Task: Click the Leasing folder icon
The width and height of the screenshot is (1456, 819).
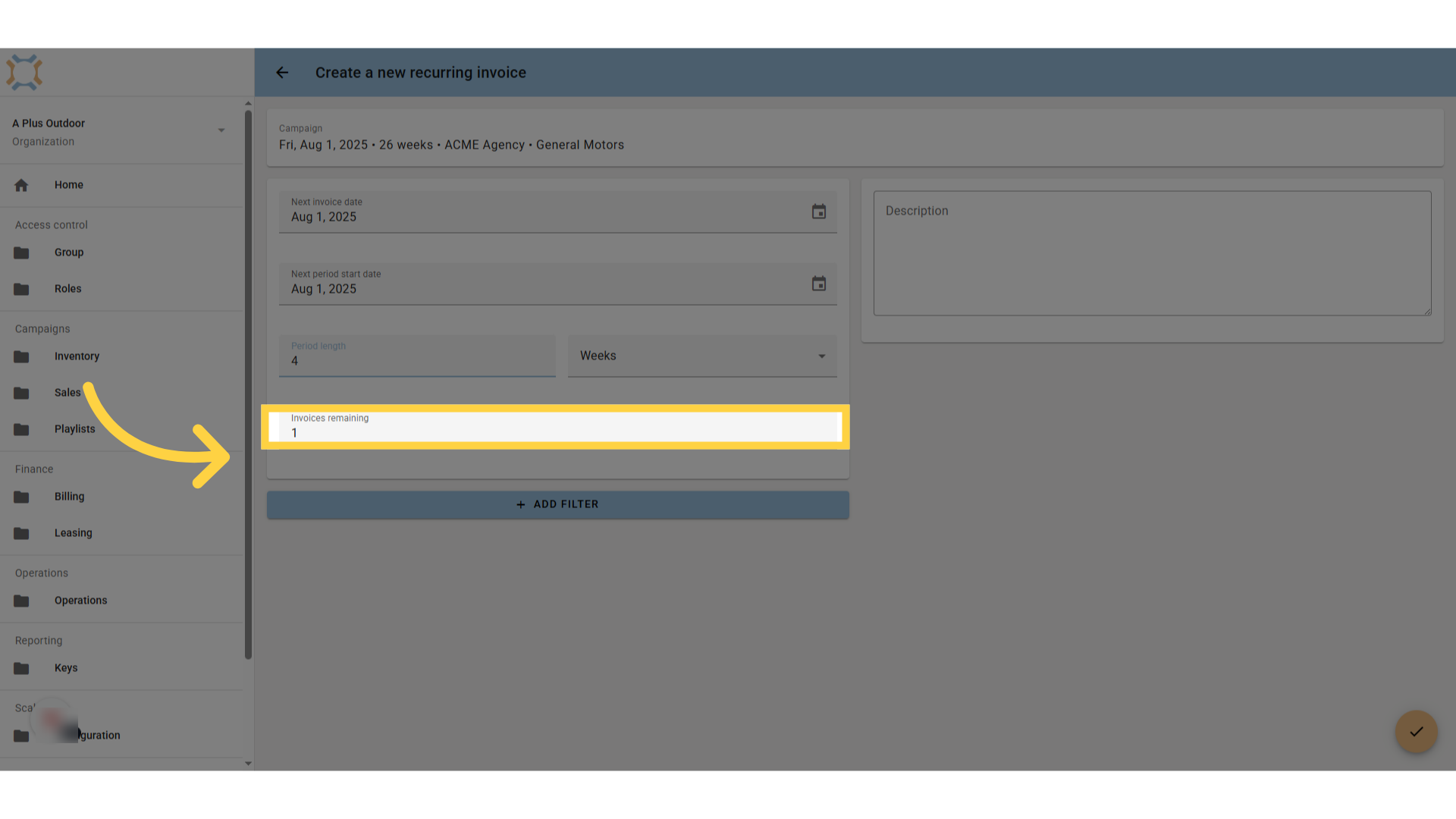Action: pyautogui.click(x=21, y=533)
